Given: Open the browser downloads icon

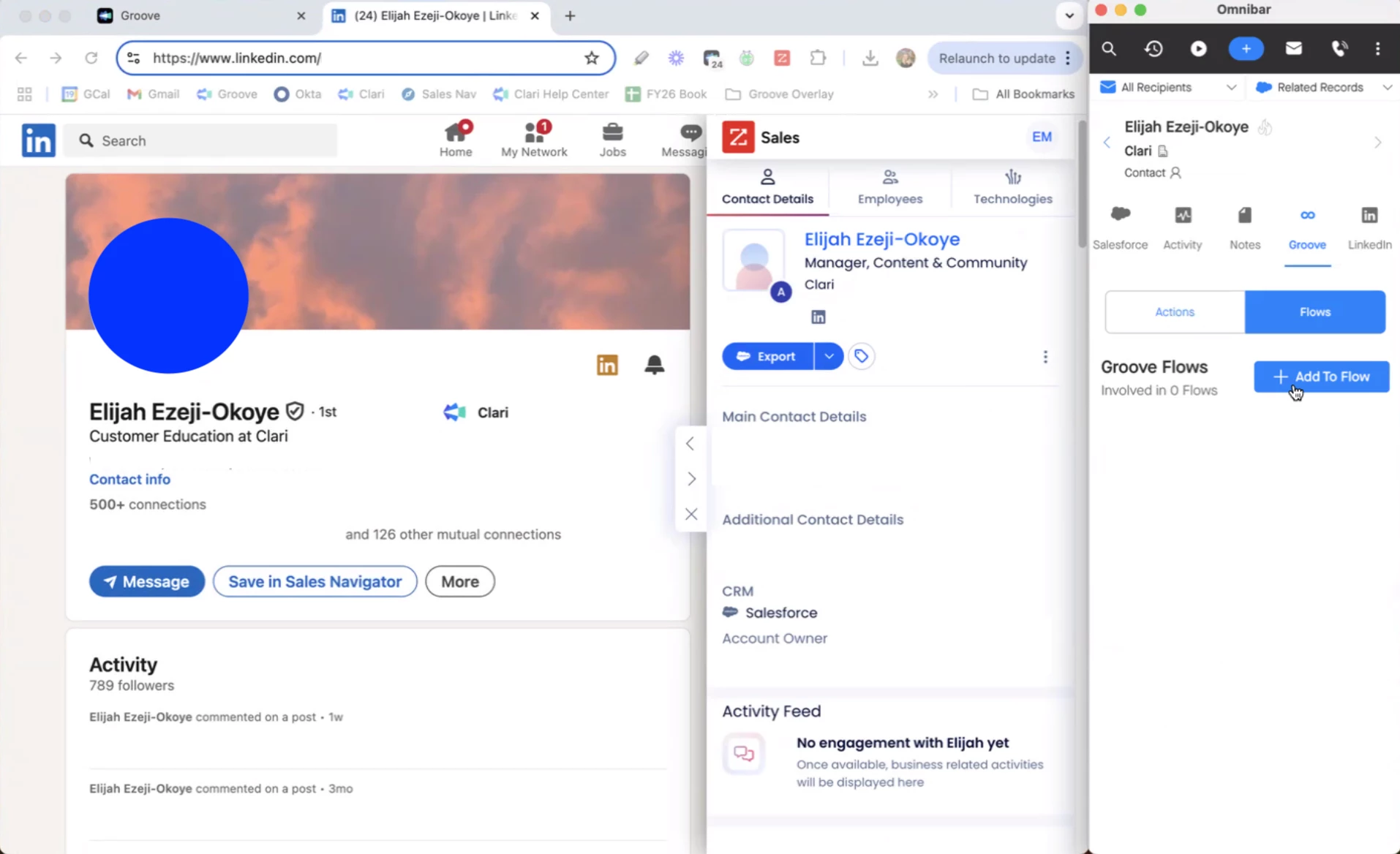Looking at the screenshot, I should 870,58.
